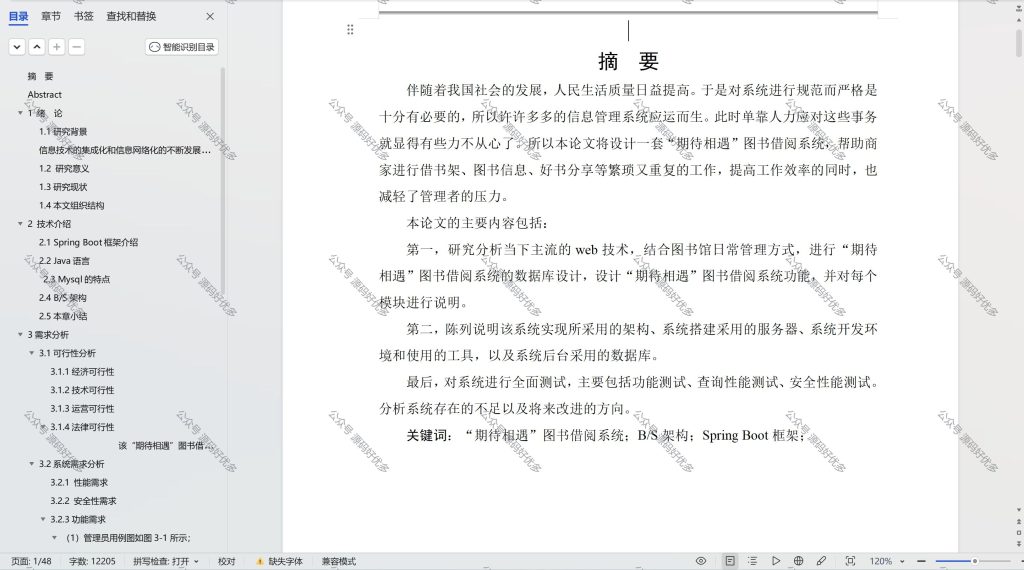
Task: Click 兼容模式 in the status bar
Action: pos(338,562)
